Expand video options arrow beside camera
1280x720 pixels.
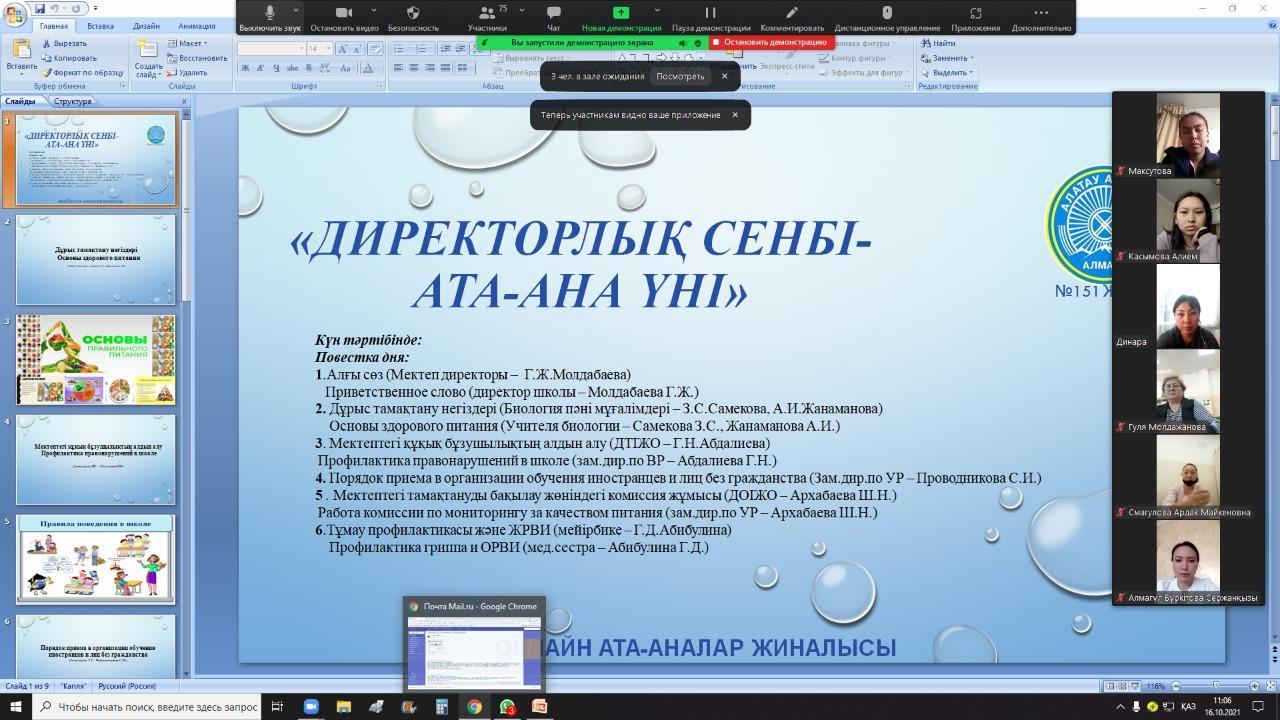[372, 11]
